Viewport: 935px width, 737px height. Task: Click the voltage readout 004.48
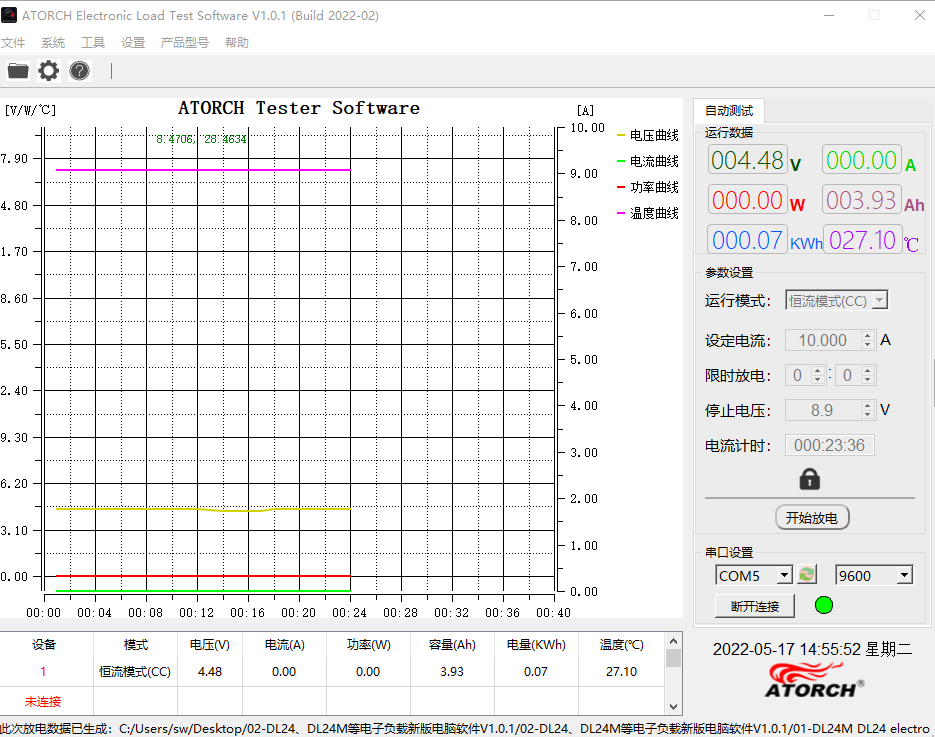tap(748, 160)
